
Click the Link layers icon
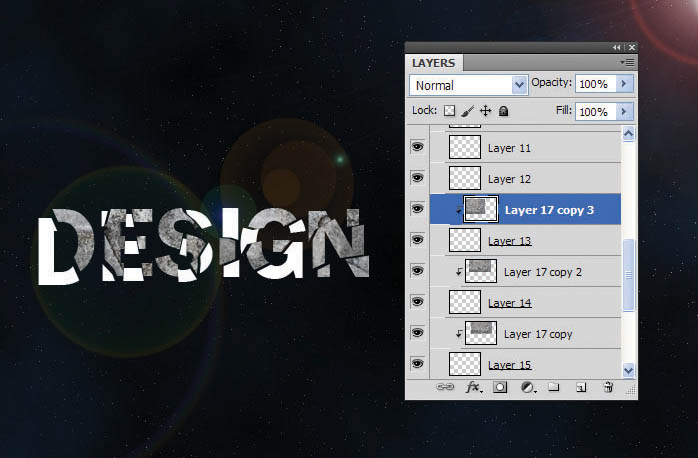(x=445, y=387)
